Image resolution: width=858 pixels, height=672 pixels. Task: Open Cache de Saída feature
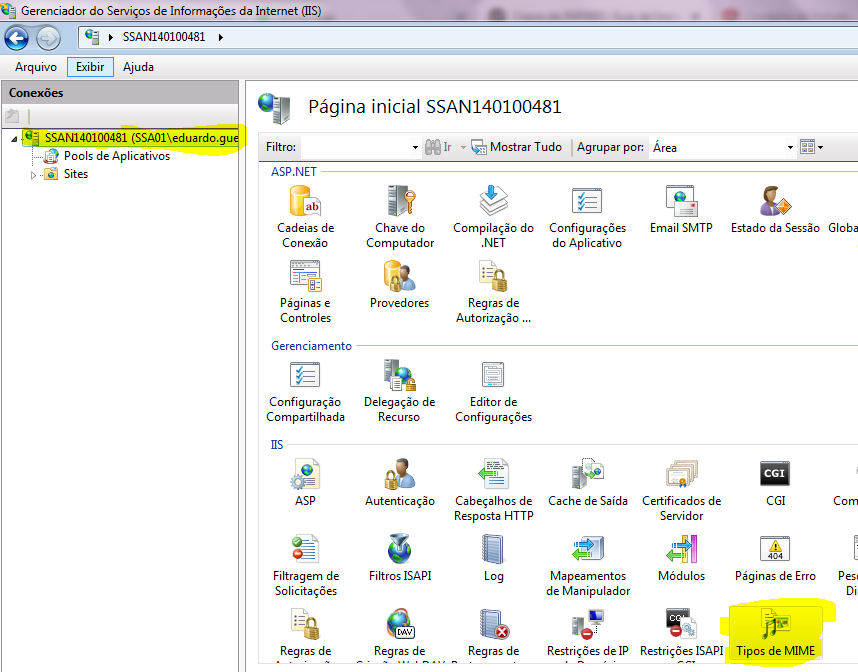[588, 483]
